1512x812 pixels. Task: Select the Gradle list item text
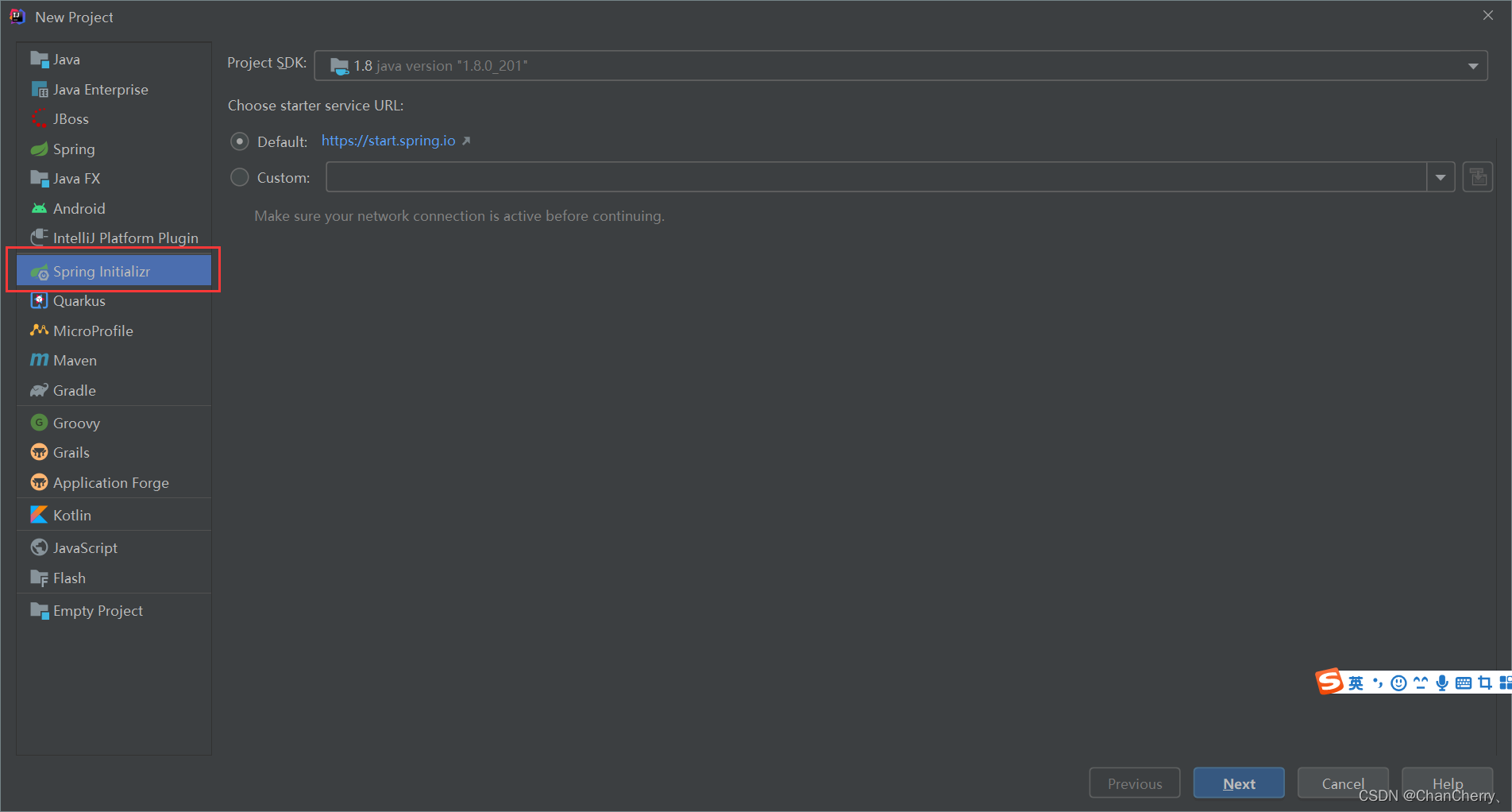coord(75,390)
